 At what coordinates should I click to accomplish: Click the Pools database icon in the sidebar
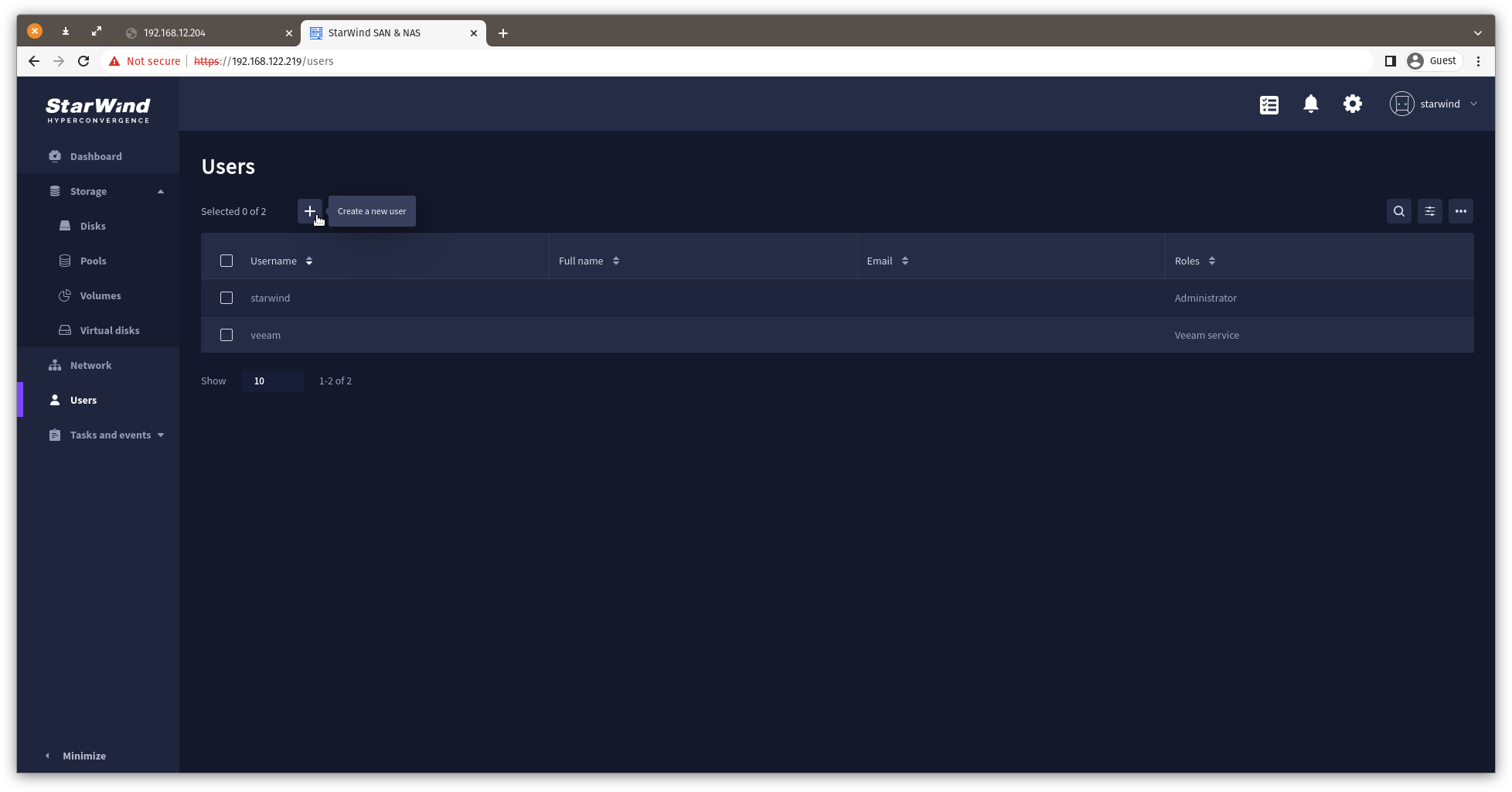pyautogui.click(x=65, y=261)
